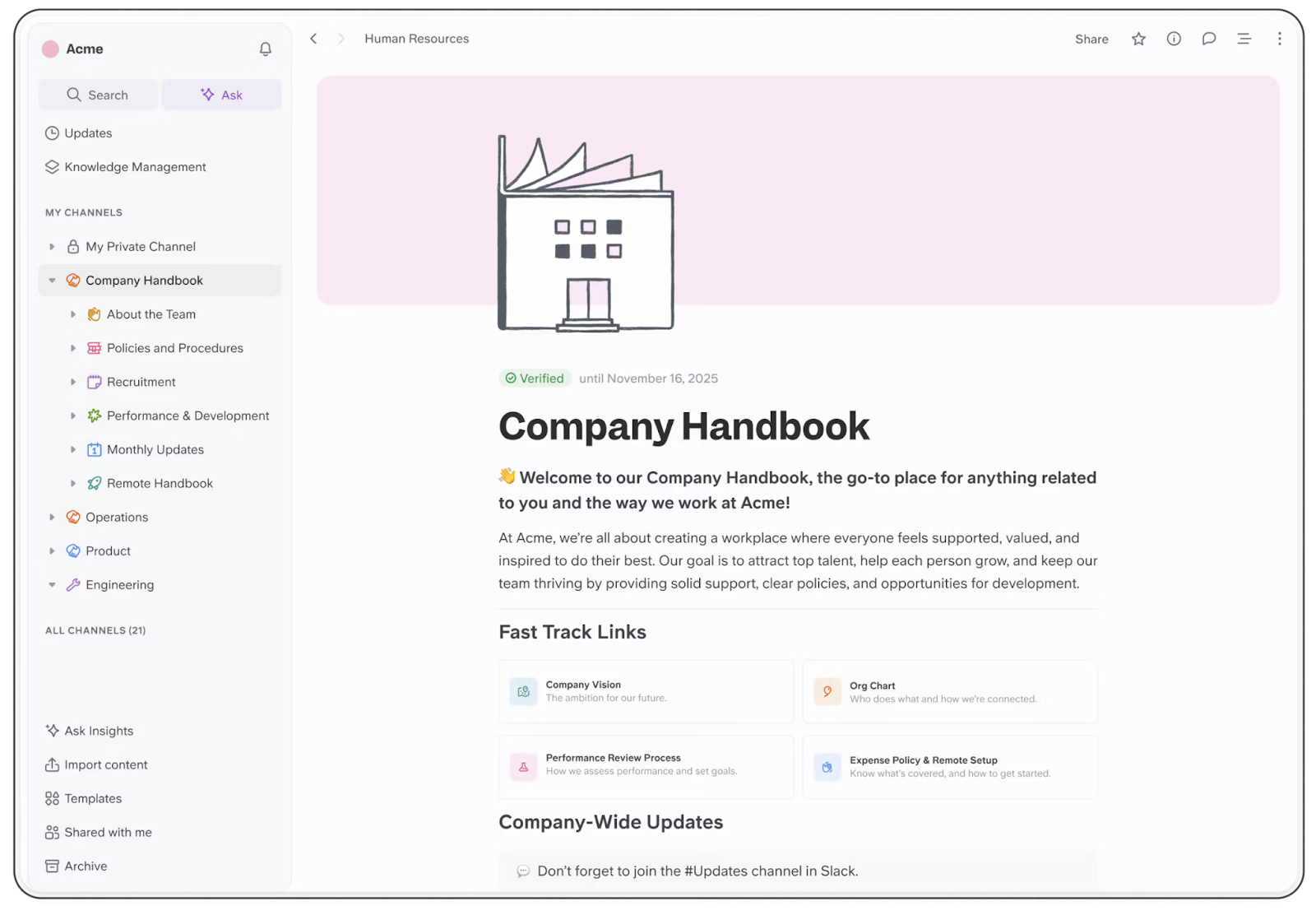Open the page info panel icon

[x=1174, y=39]
